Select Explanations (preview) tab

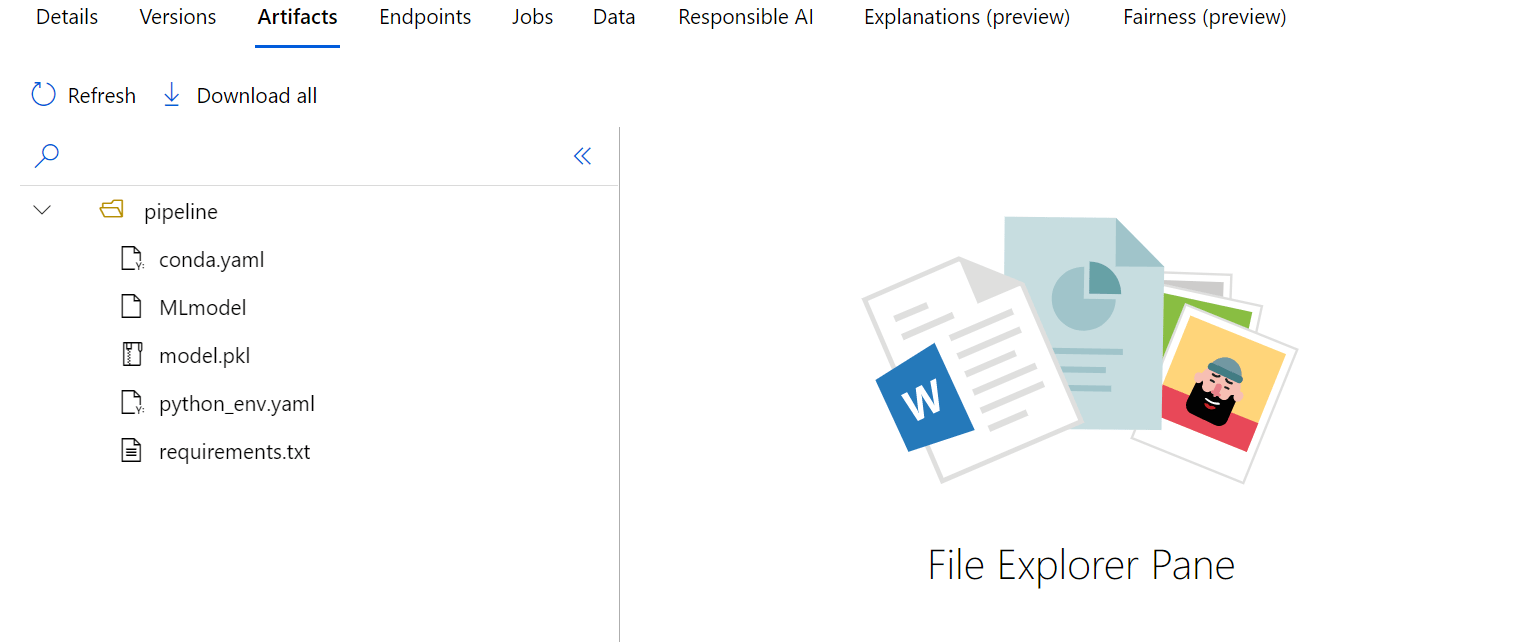pyautogui.click(x=966, y=16)
